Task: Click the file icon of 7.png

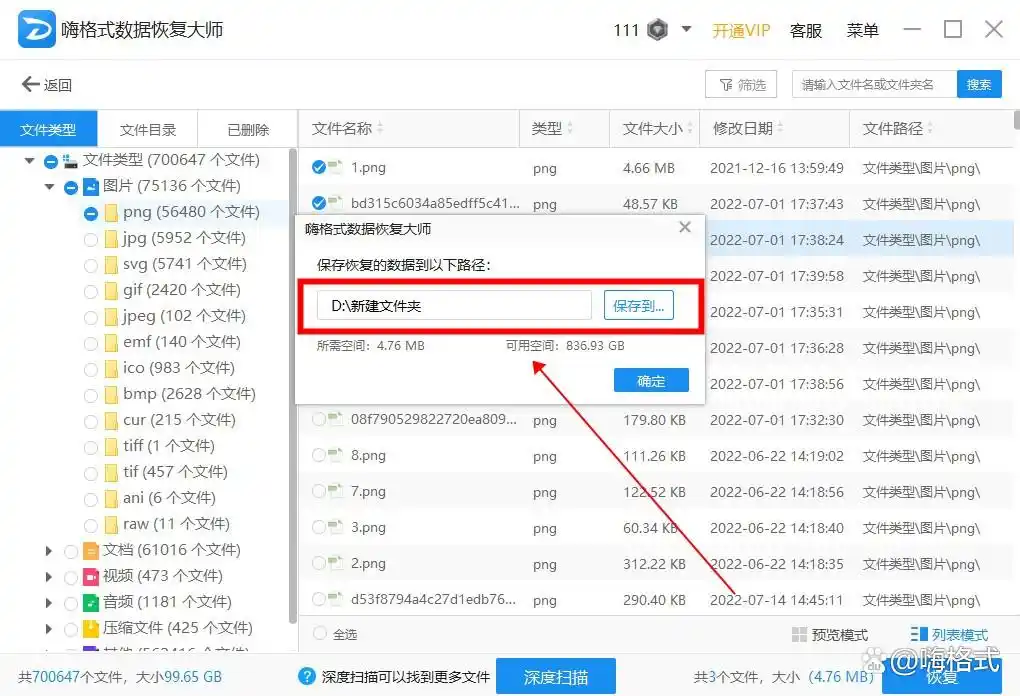Action: click(x=335, y=491)
